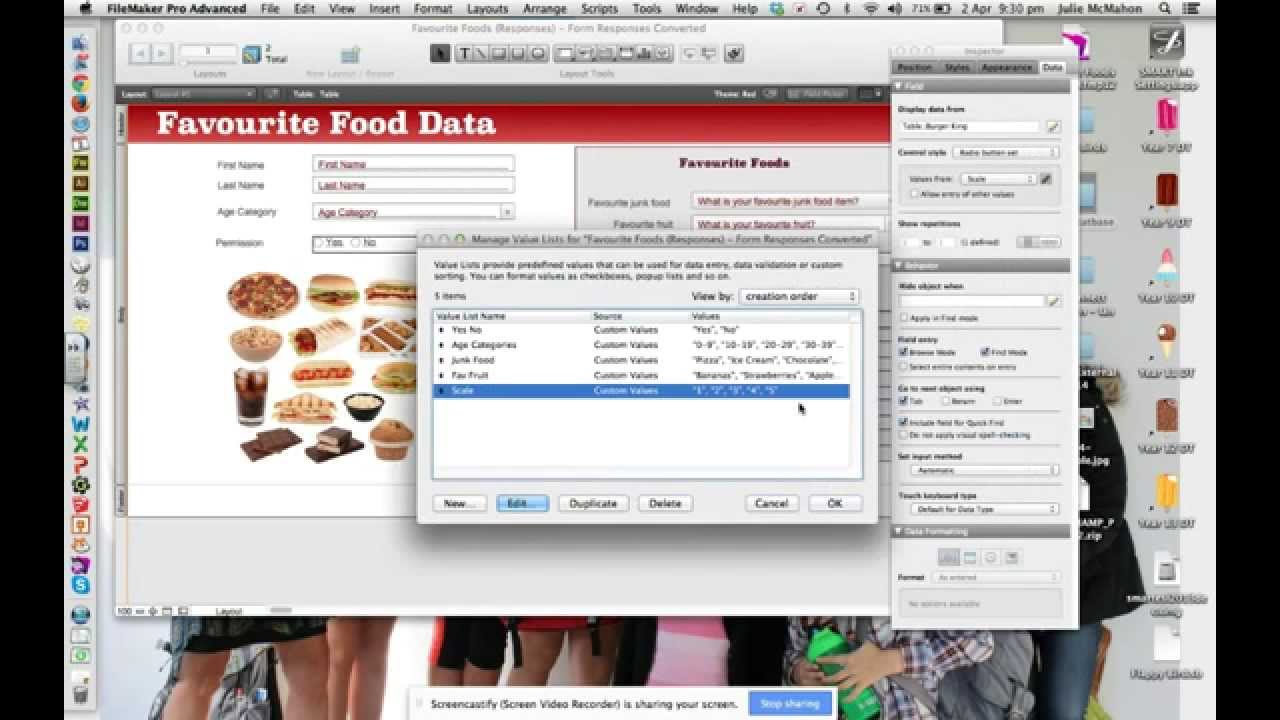The height and width of the screenshot is (720, 1280).
Task: Collapse the Behavior section in Inspector
Action: [x=898, y=266]
